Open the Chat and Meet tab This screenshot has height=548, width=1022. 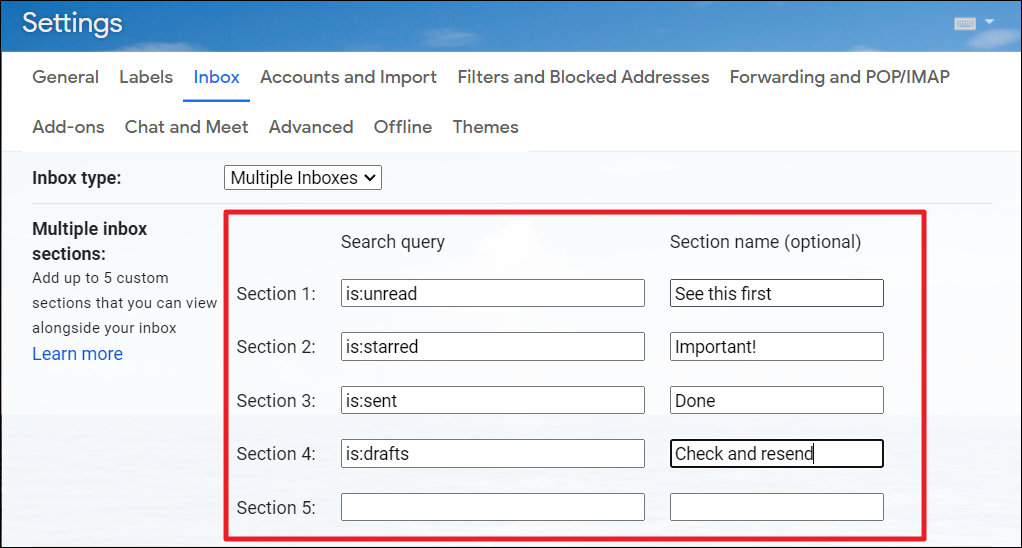(x=186, y=127)
